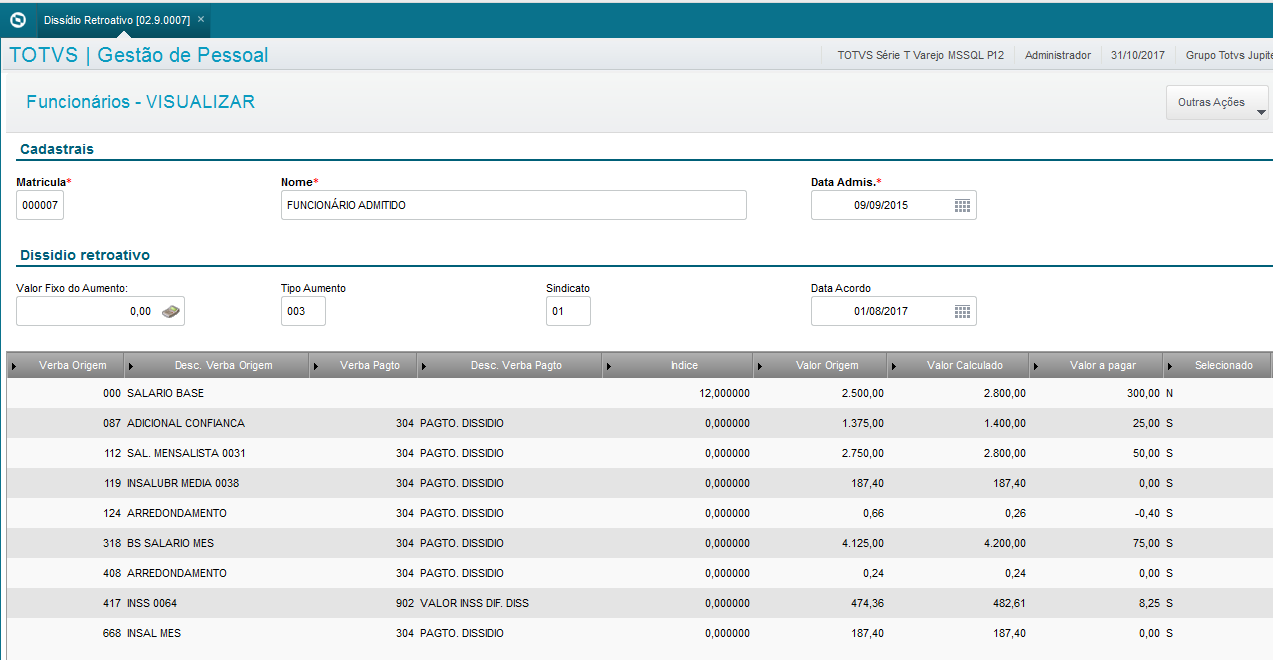Click the Administrador user label
1273x660 pixels.
tap(1058, 55)
